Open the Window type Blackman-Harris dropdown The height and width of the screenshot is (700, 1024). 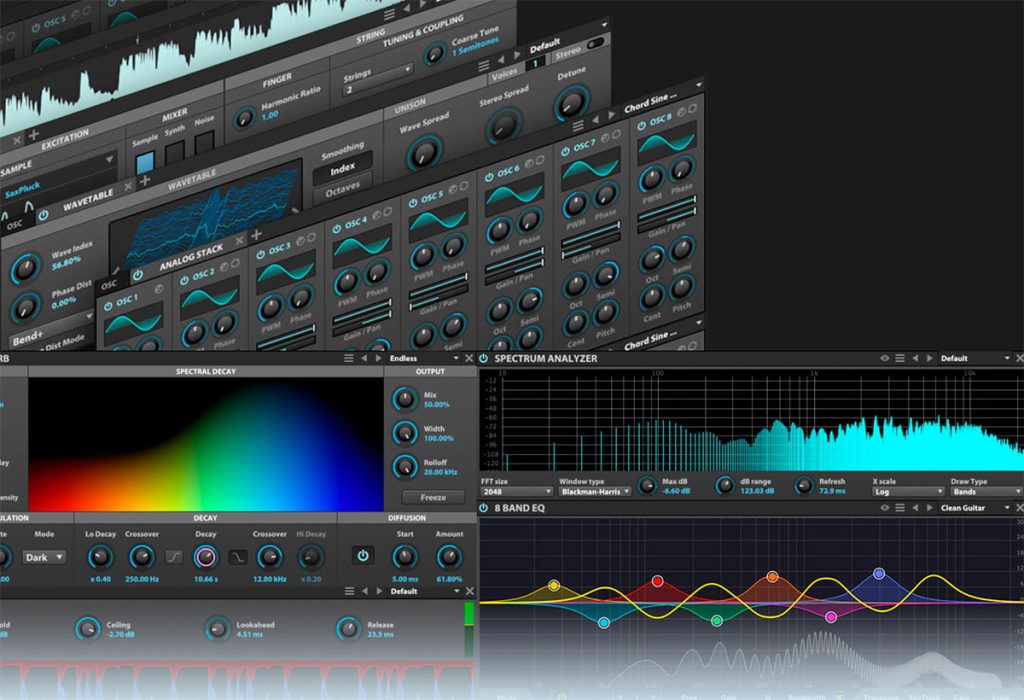point(594,492)
